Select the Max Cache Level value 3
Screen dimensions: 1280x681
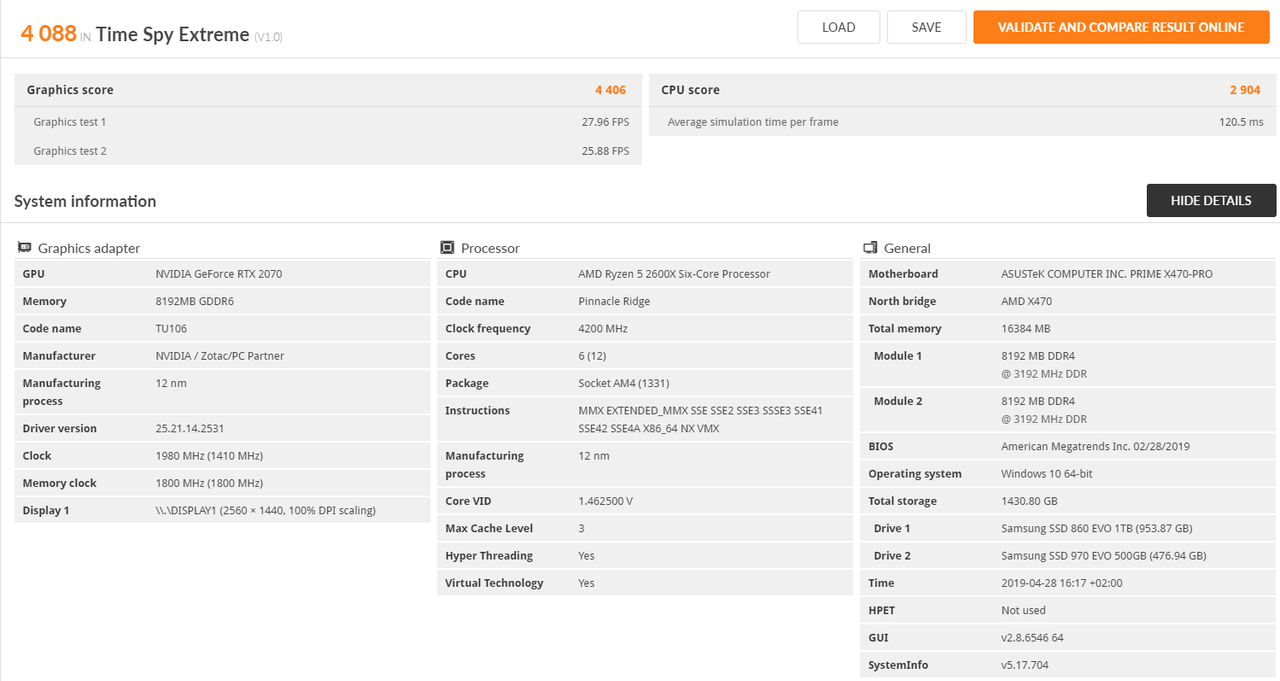click(581, 528)
